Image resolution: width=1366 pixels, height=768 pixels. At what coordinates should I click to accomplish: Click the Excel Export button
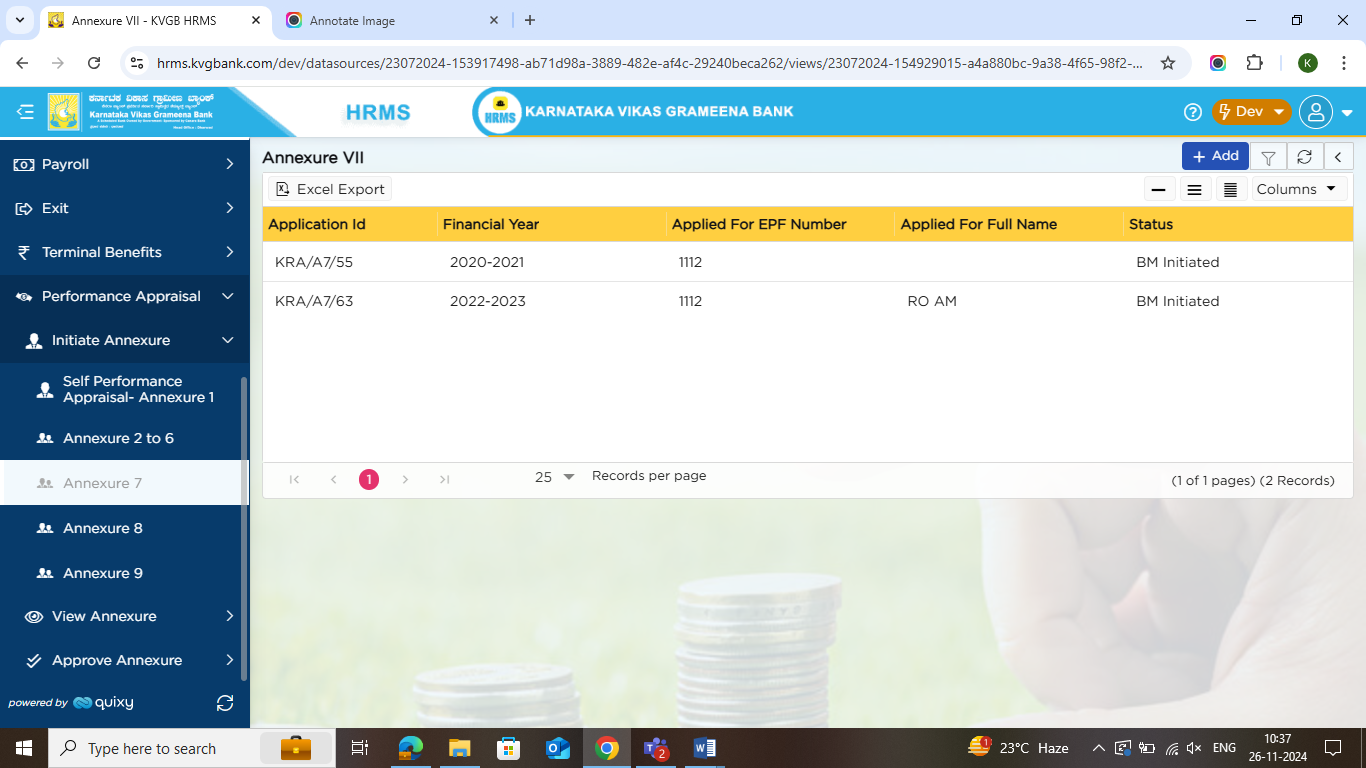tap(330, 189)
